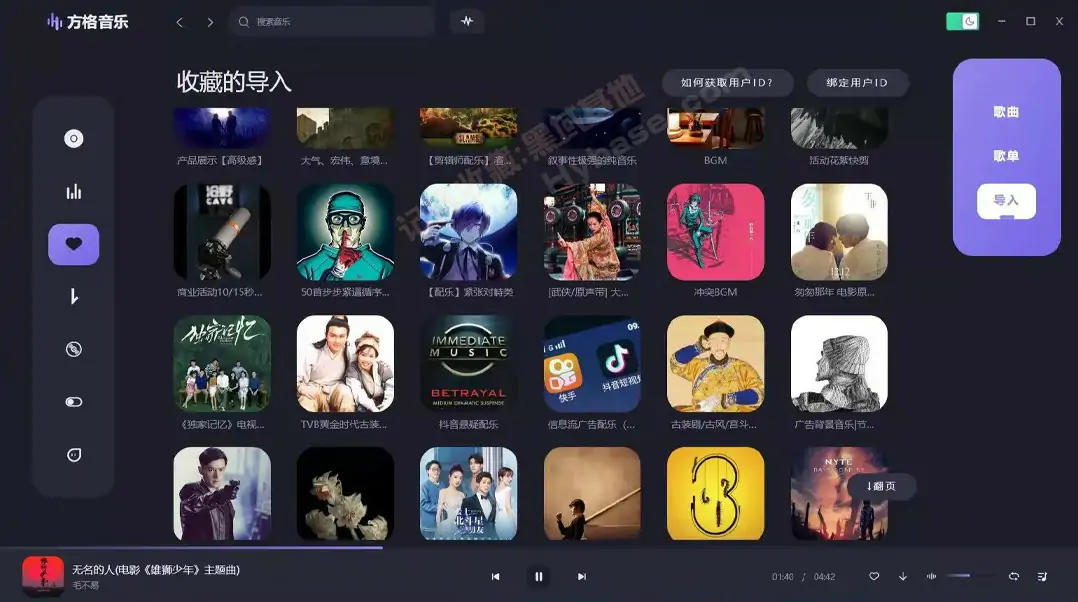Viewport: 1078px width, 602px height.
Task: Open the 大气、宏伟、意境 playlist
Action: [345, 129]
